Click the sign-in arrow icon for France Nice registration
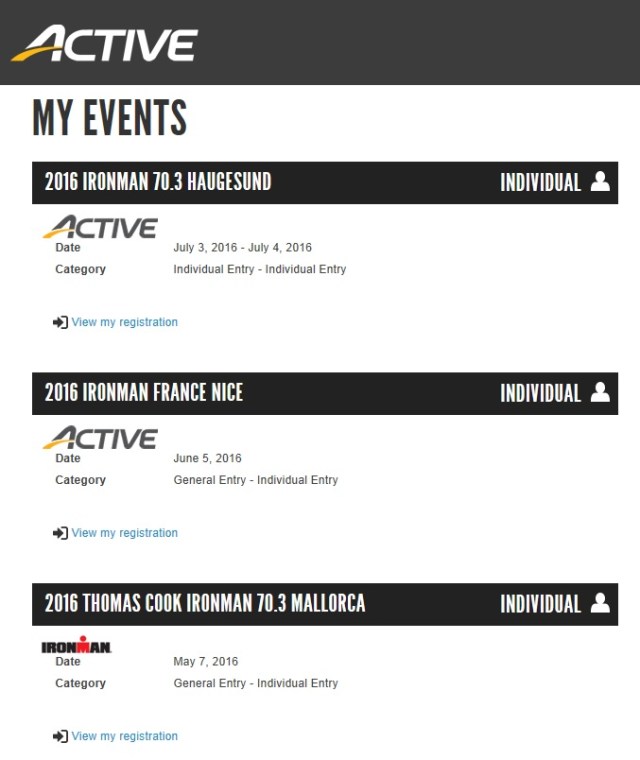This screenshot has height=760, width=640. [60, 533]
